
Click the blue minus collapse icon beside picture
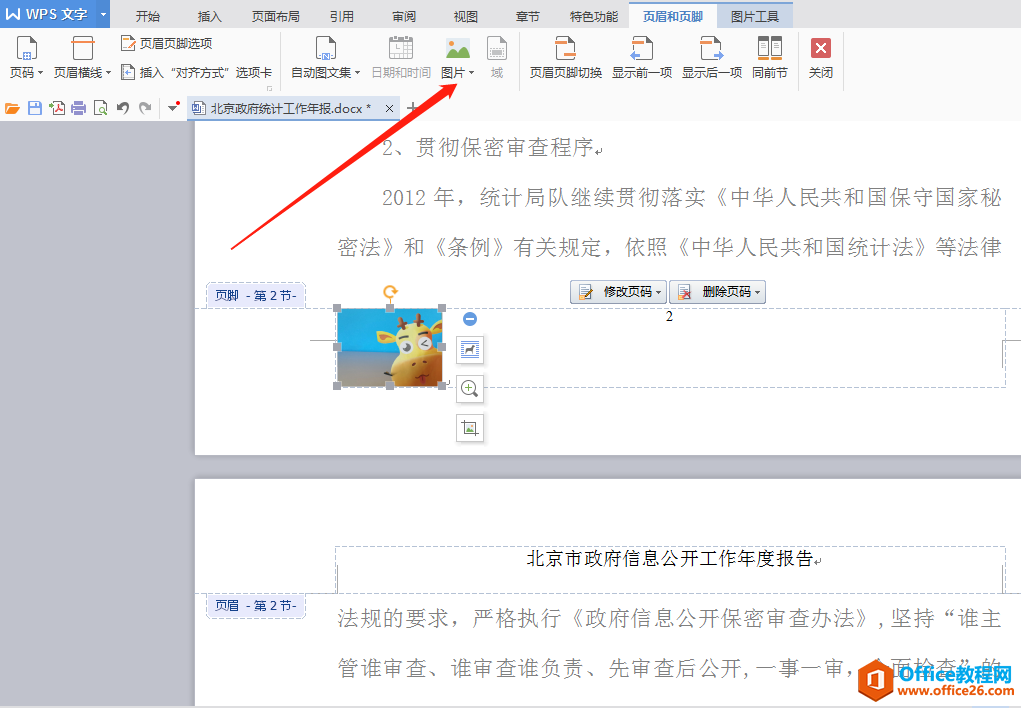click(469, 319)
